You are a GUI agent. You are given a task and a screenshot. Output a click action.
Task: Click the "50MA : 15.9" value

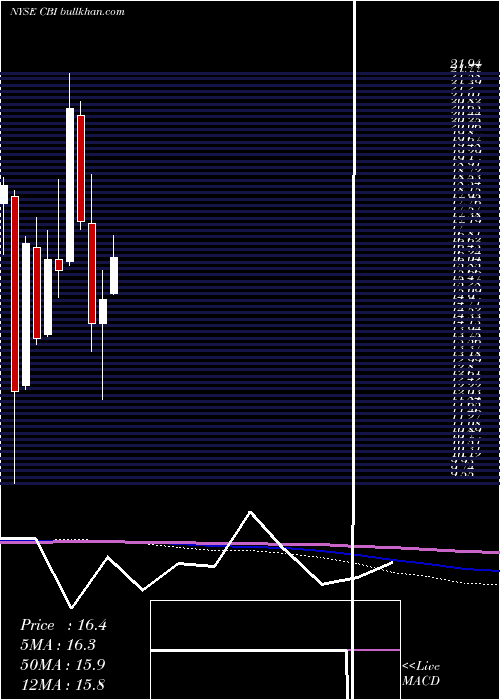click(63, 665)
